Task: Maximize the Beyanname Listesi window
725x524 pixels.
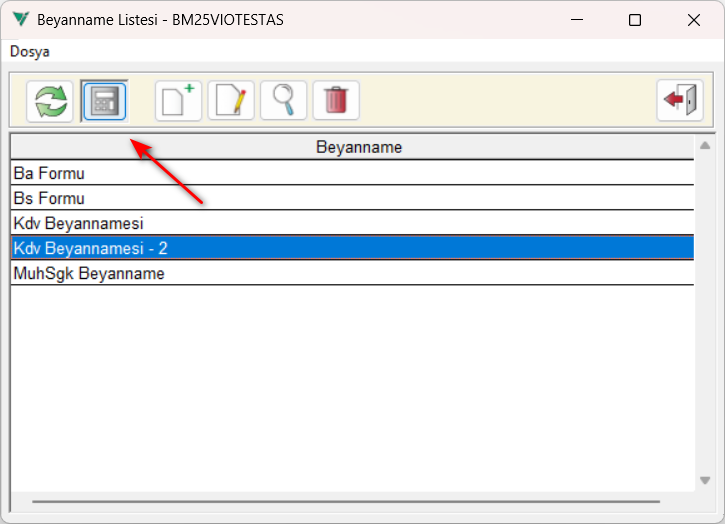Action: [x=635, y=20]
